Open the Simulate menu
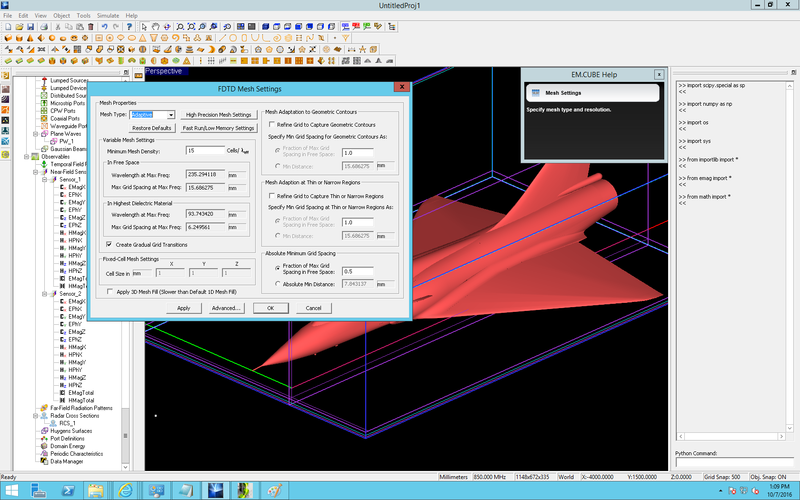Image resolution: width=800 pixels, height=500 pixels. coord(109,16)
